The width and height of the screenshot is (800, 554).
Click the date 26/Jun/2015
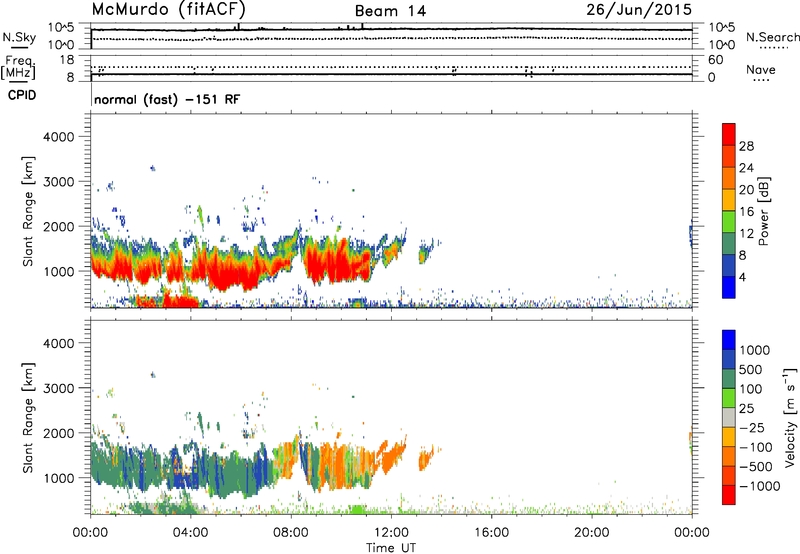coord(639,9)
